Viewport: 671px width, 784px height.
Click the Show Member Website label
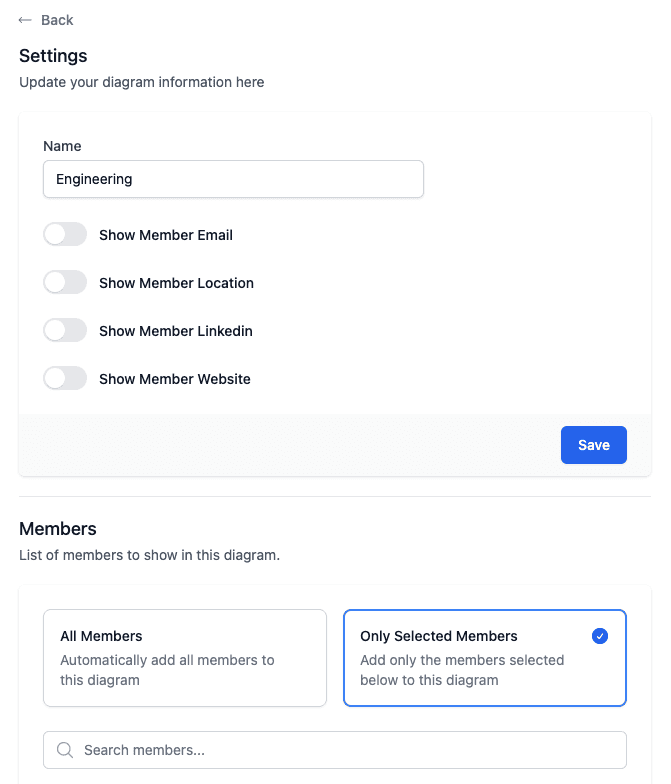[x=175, y=379]
